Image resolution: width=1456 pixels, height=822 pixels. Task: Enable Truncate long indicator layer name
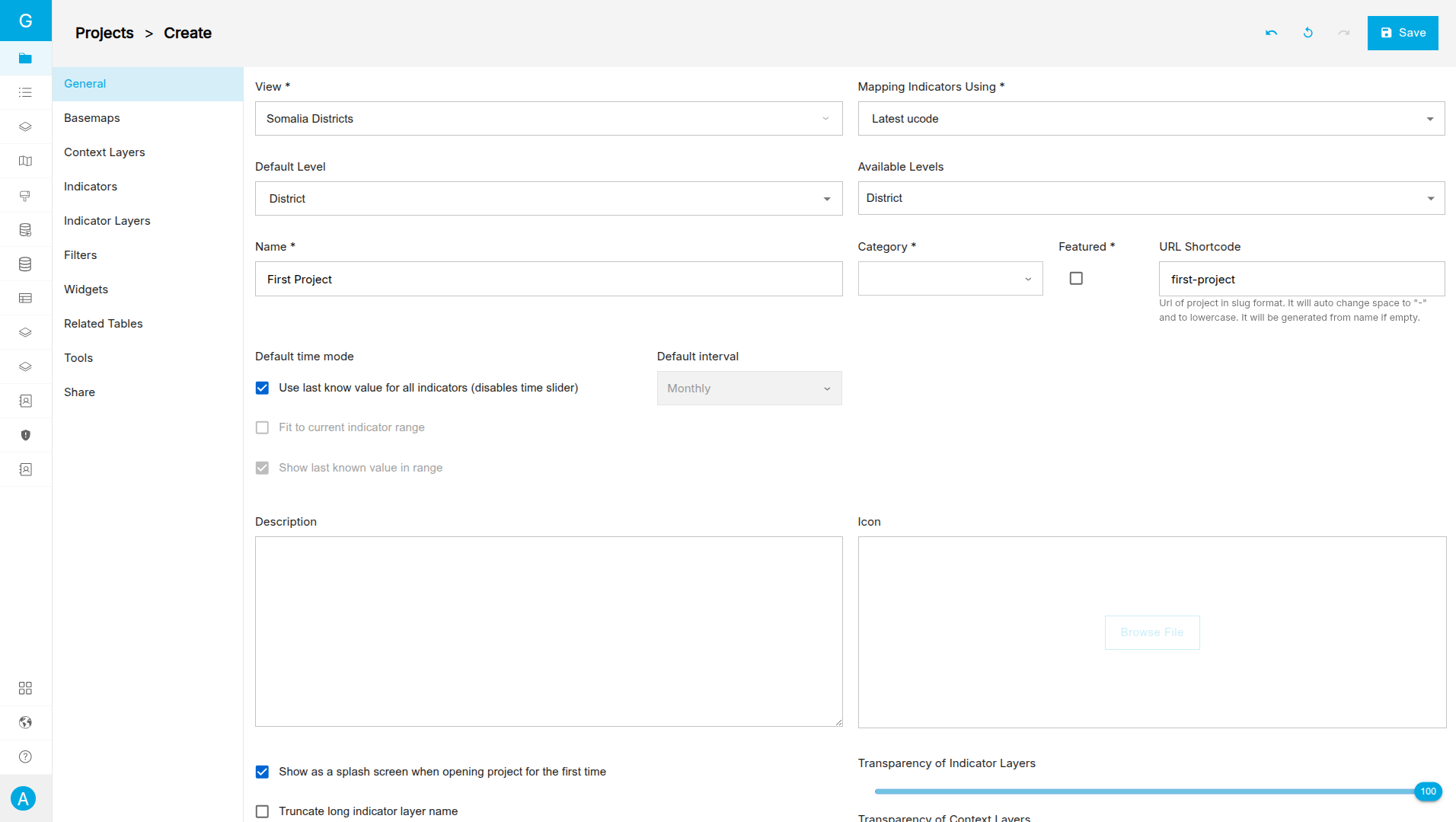coord(262,811)
